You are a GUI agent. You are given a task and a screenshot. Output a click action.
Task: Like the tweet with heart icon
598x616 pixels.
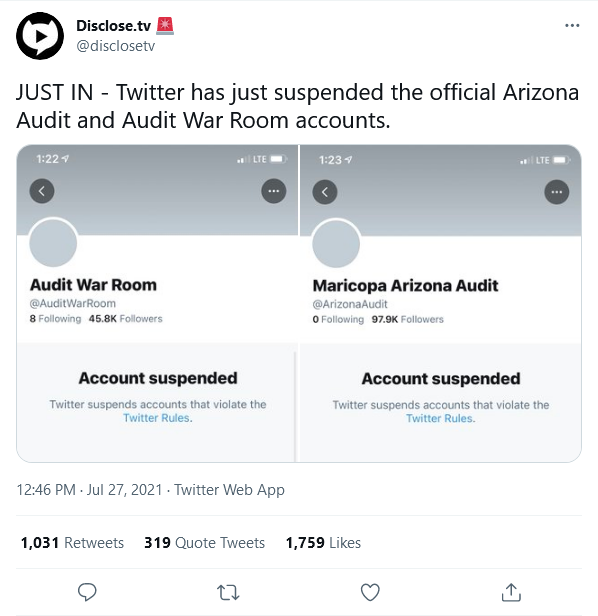[x=370, y=592]
